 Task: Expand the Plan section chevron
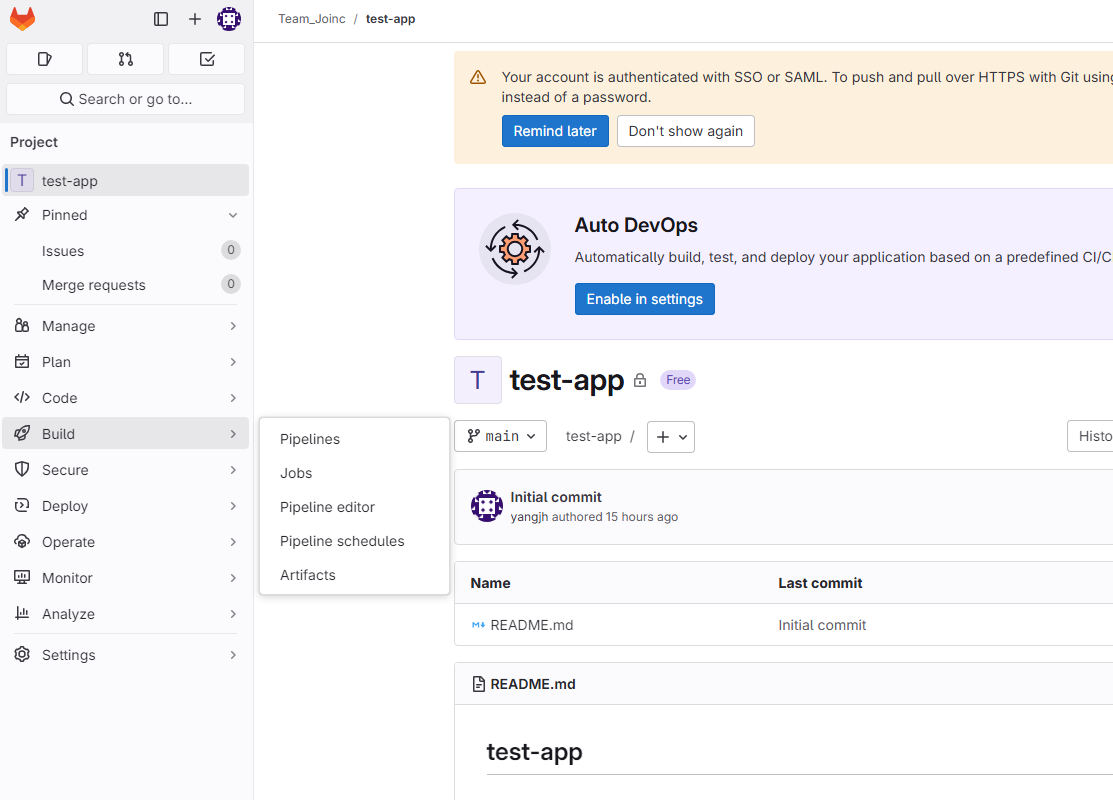click(x=233, y=362)
